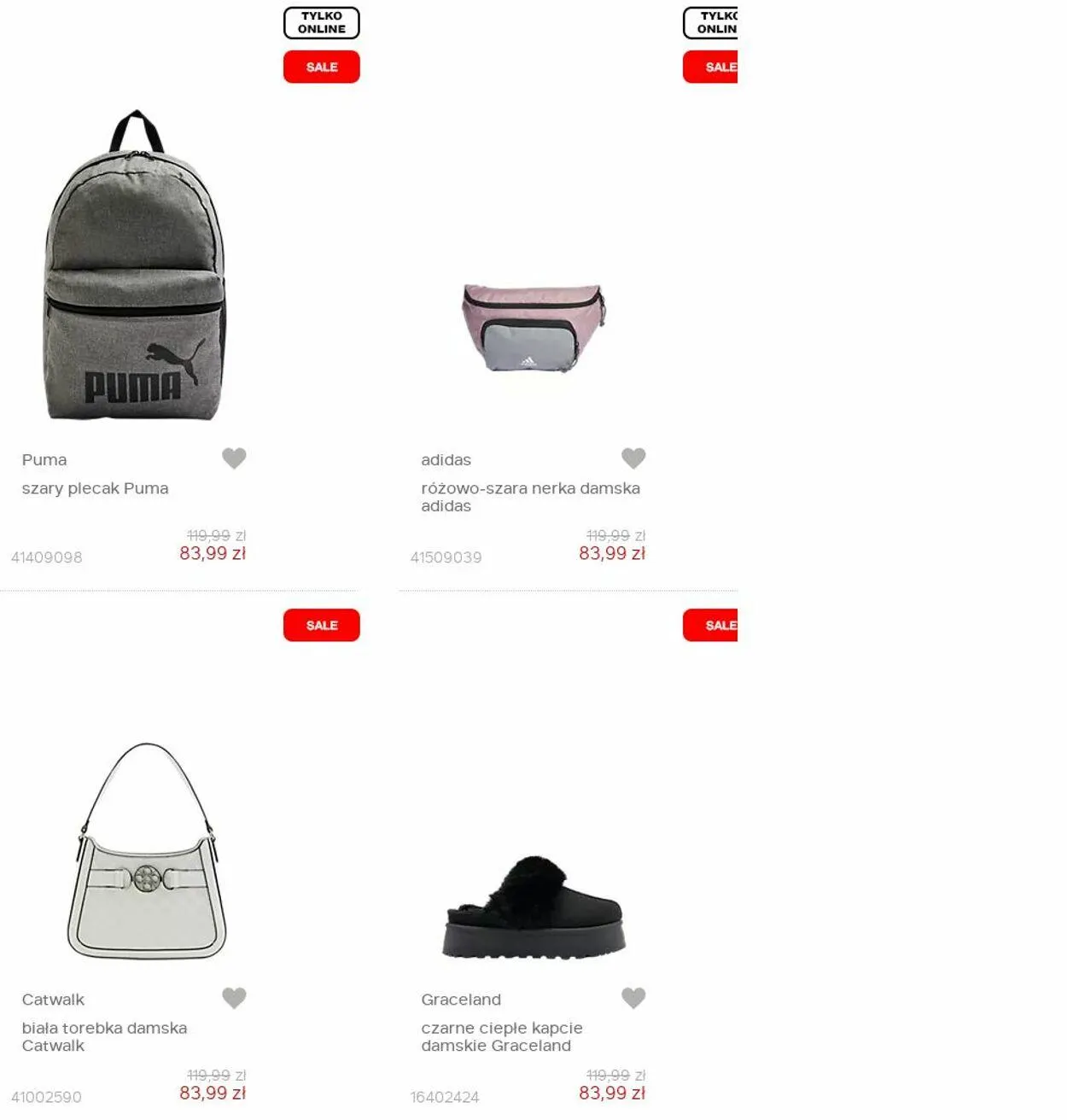Image resolution: width=1067 pixels, height=1120 pixels.
Task: Click TYLKO ONLINE badge above adidas bag
Action: tap(710, 23)
